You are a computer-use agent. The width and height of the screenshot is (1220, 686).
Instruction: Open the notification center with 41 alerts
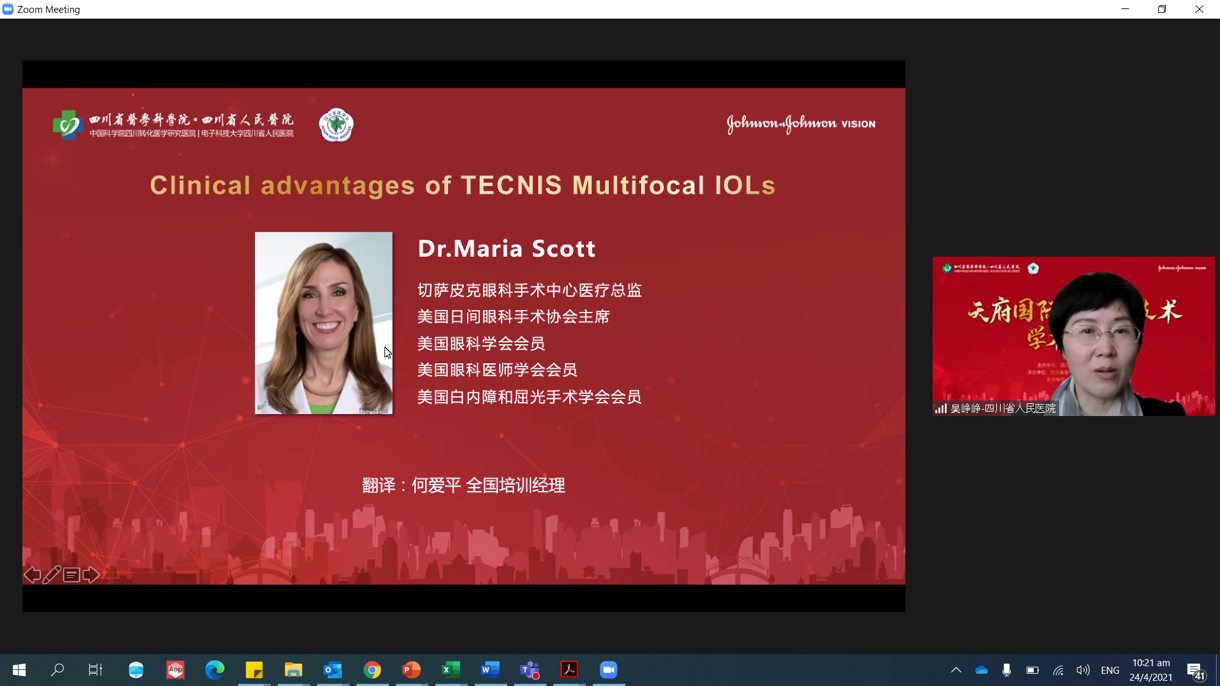[1195, 670]
